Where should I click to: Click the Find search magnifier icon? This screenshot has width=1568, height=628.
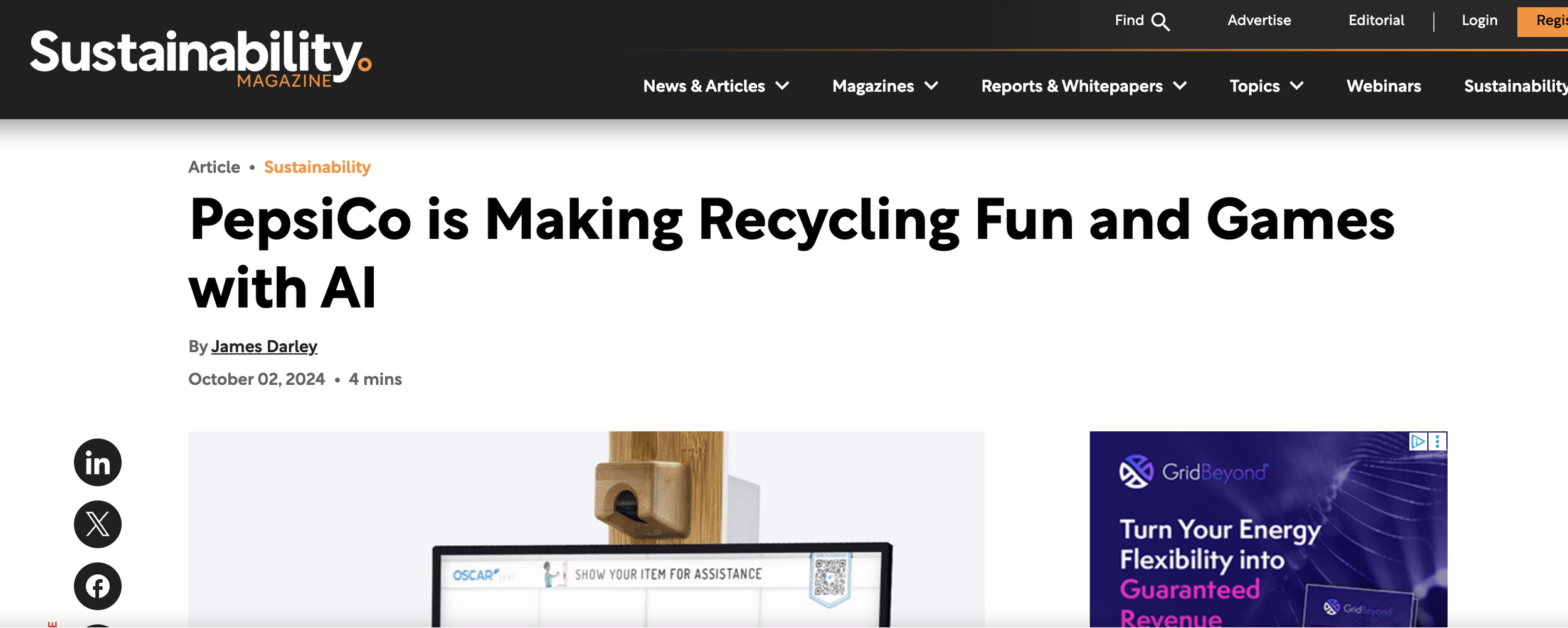click(x=1161, y=22)
